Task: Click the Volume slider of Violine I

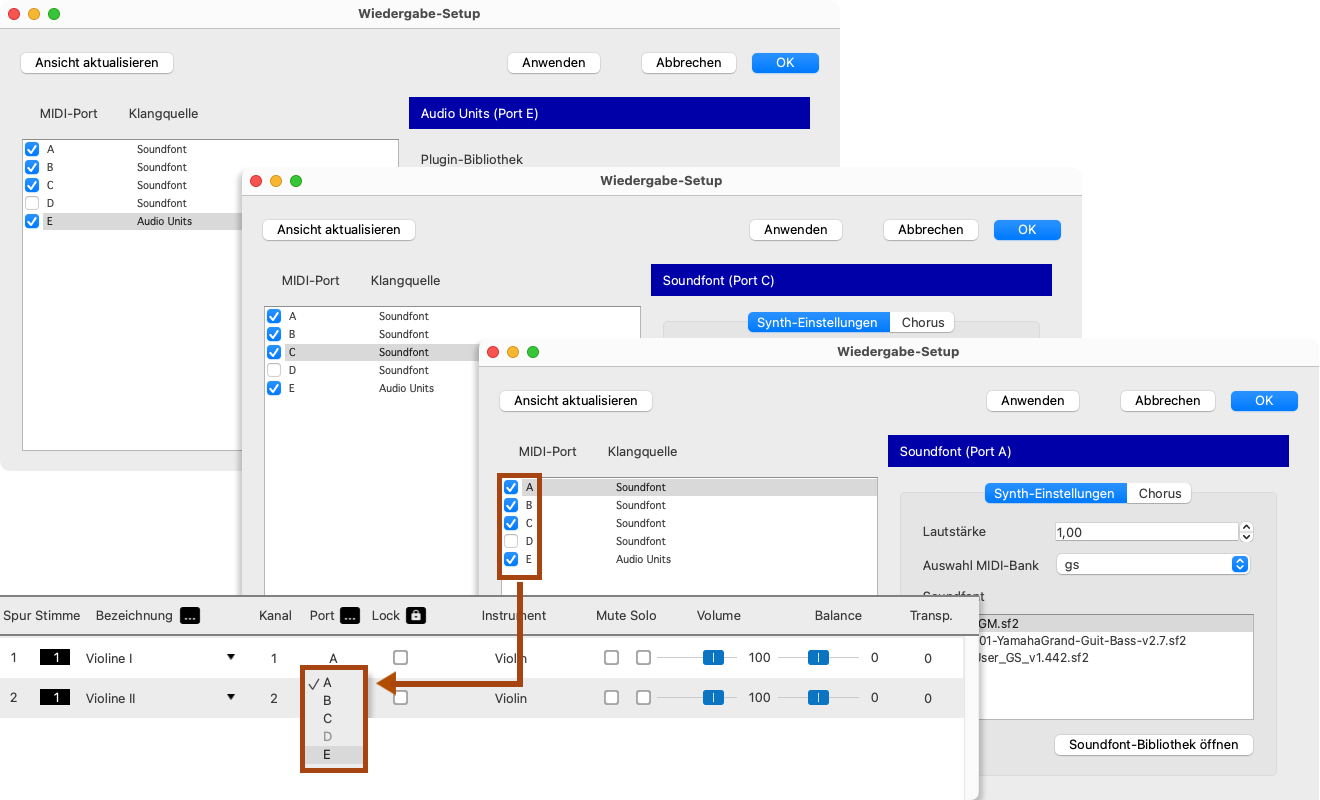Action: pyautogui.click(x=713, y=658)
